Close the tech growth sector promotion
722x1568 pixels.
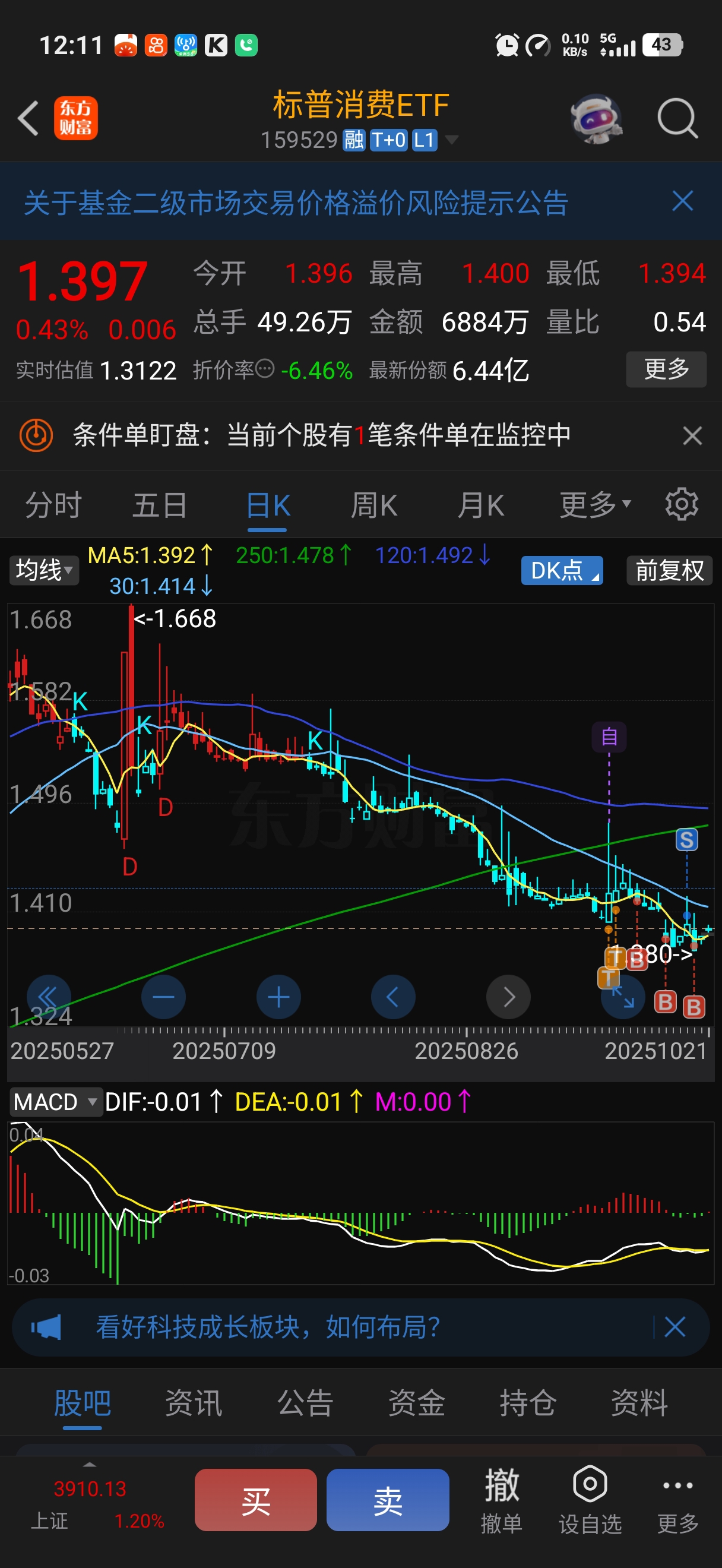click(x=675, y=1327)
